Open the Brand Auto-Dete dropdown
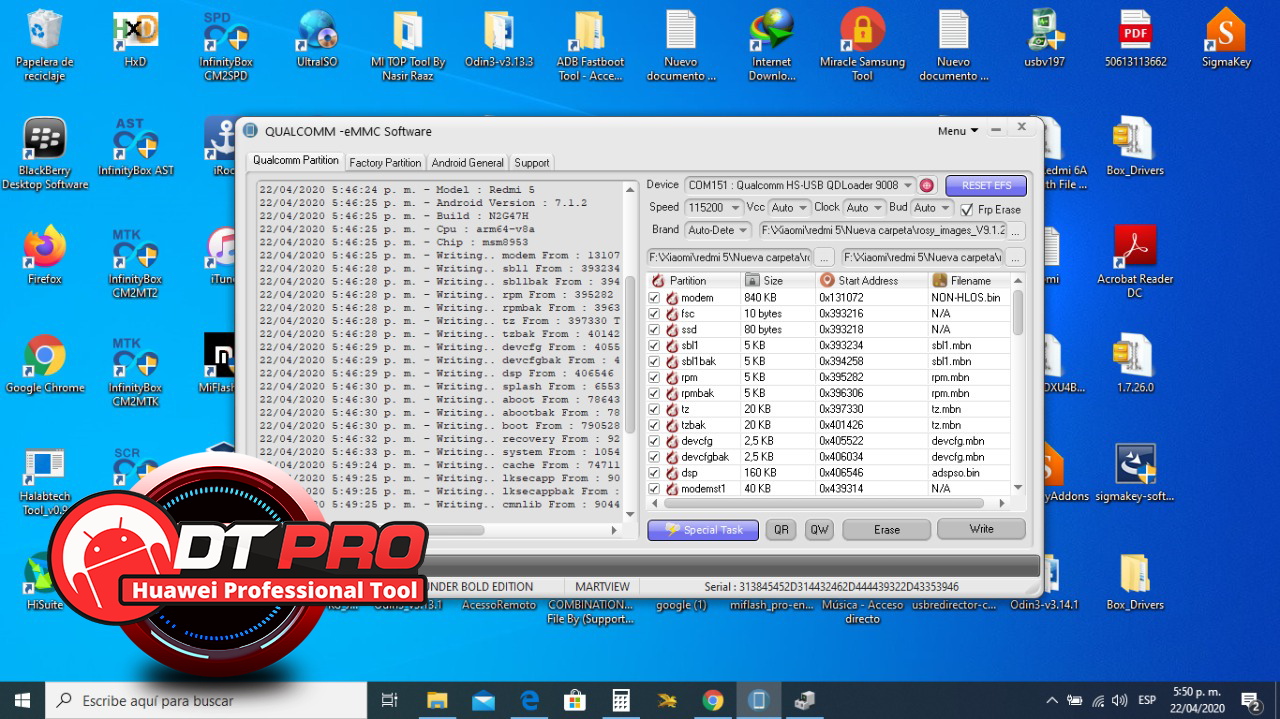This screenshot has height=719, width=1280. click(x=717, y=230)
